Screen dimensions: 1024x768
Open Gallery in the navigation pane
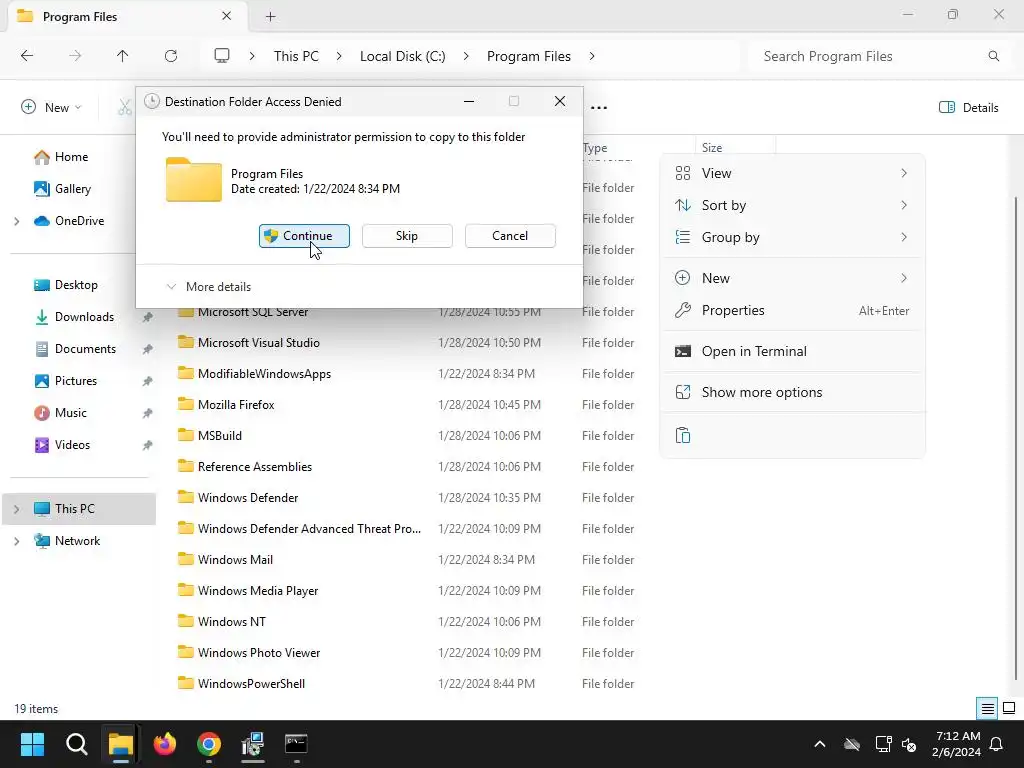[72, 189]
